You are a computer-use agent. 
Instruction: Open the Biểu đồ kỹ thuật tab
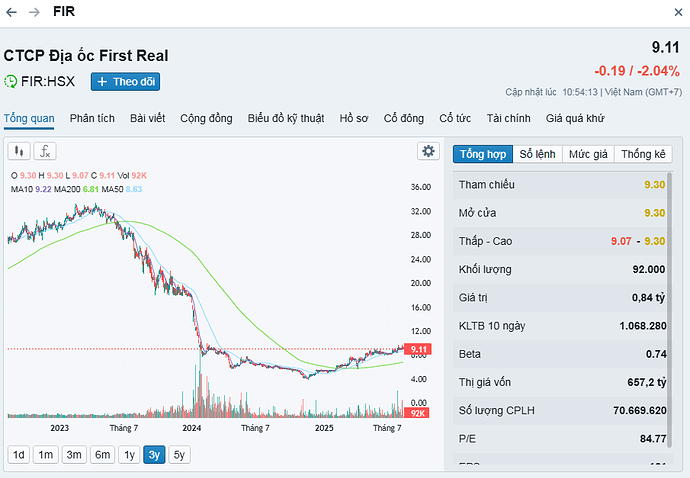coord(286,118)
